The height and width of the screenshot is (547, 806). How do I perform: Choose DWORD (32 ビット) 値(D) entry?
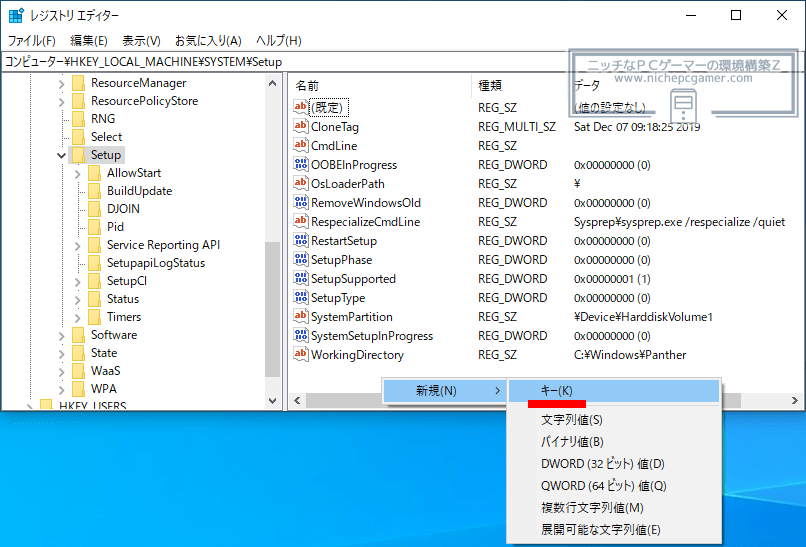[614, 464]
